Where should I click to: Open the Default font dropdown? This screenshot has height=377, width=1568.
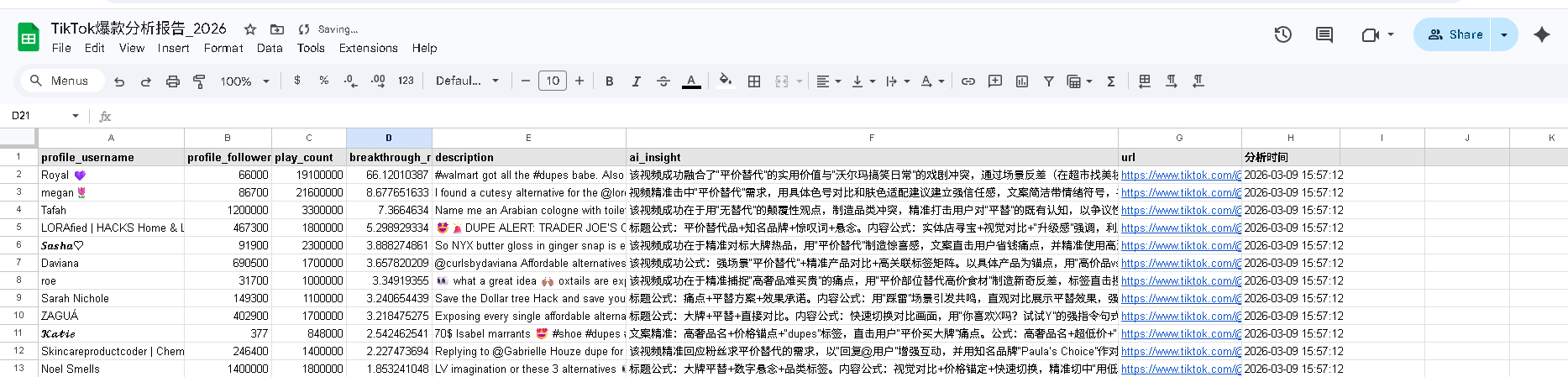tap(467, 81)
